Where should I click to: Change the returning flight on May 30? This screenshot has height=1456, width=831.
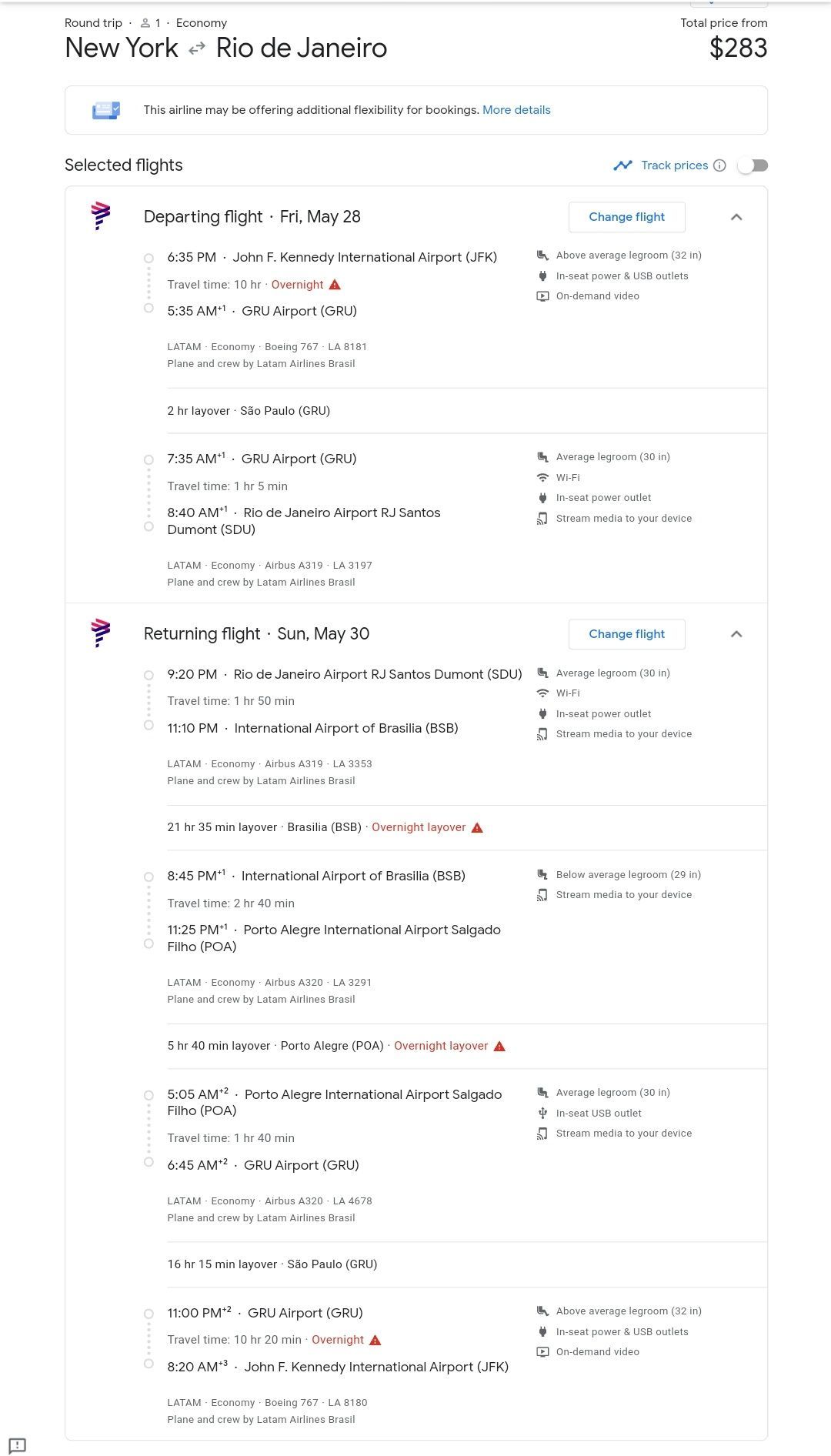point(626,634)
